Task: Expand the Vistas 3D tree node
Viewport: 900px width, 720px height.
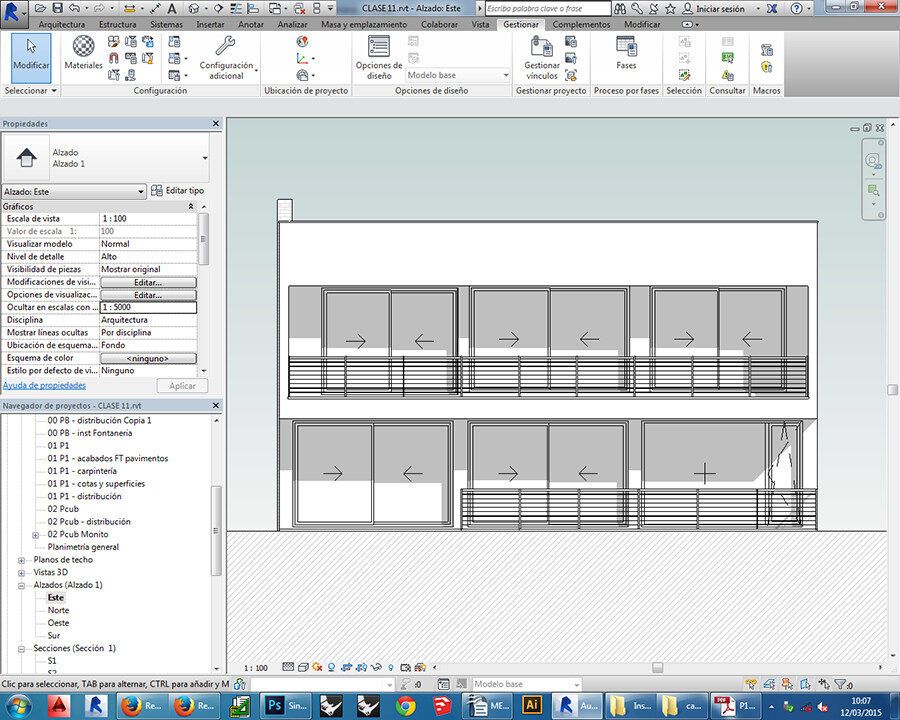Action: click(22, 572)
